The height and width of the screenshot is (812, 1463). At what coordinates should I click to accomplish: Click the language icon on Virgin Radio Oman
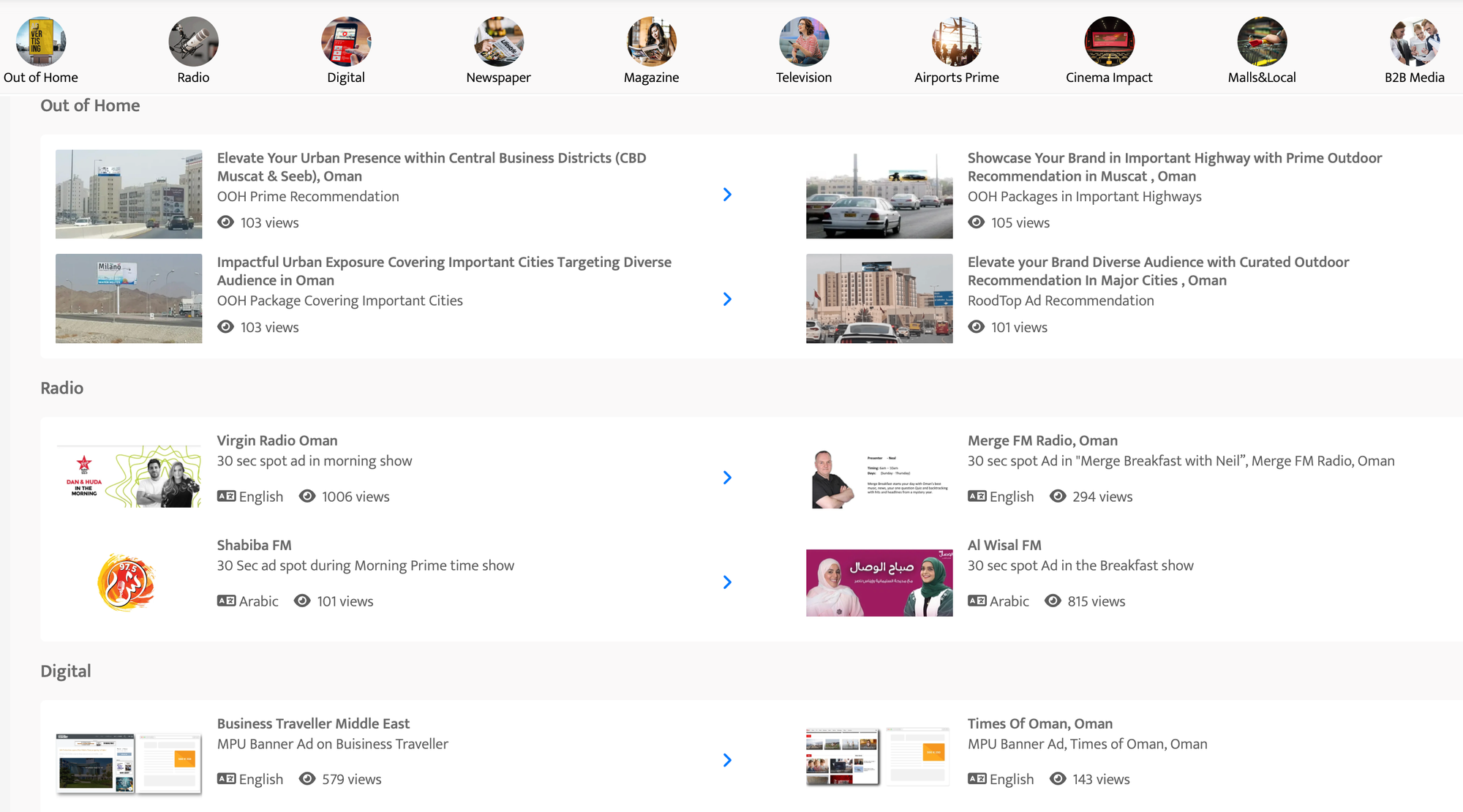(x=226, y=496)
